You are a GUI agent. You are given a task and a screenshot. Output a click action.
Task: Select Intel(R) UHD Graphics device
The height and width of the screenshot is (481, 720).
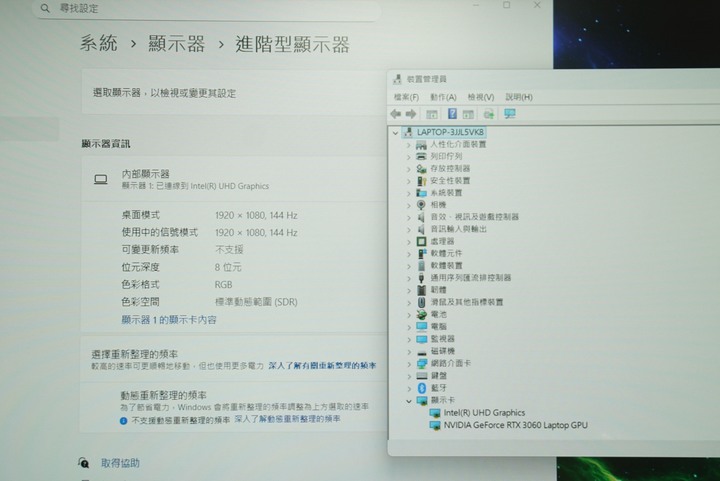pos(484,413)
